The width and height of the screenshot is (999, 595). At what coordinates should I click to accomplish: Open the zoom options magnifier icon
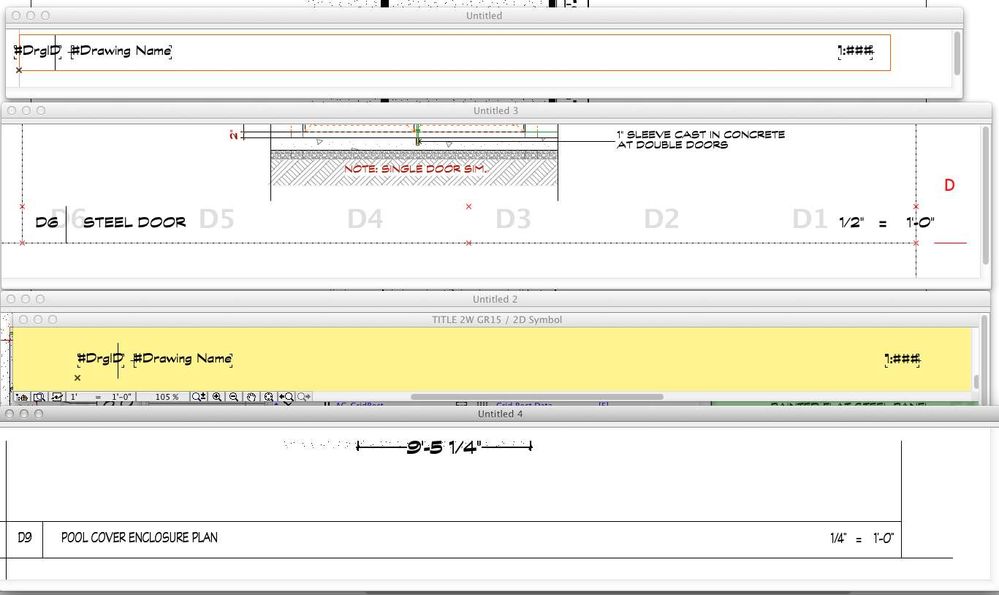(199, 397)
